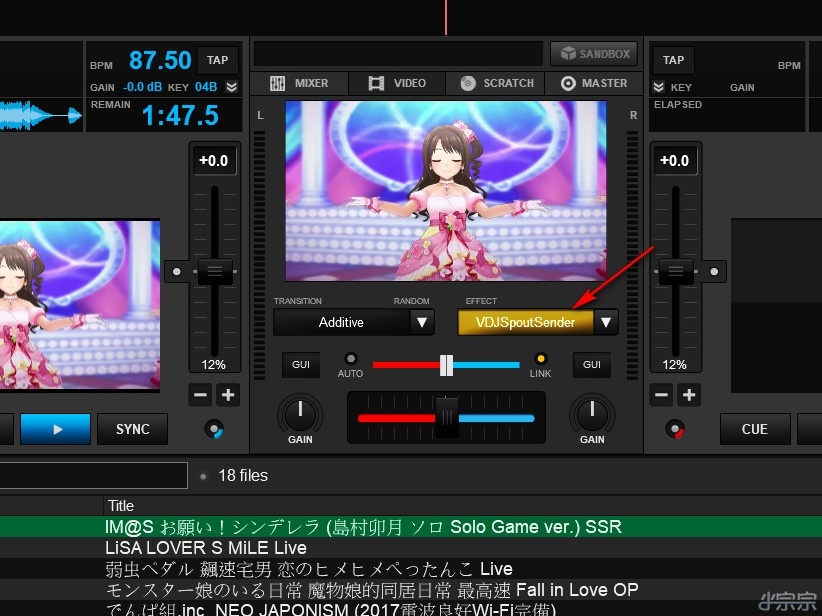Tap the left deck TAP button

point(218,59)
